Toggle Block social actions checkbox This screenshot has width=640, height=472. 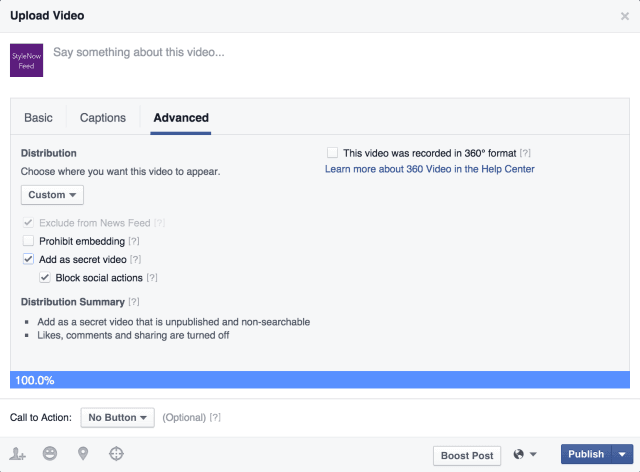(45, 277)
